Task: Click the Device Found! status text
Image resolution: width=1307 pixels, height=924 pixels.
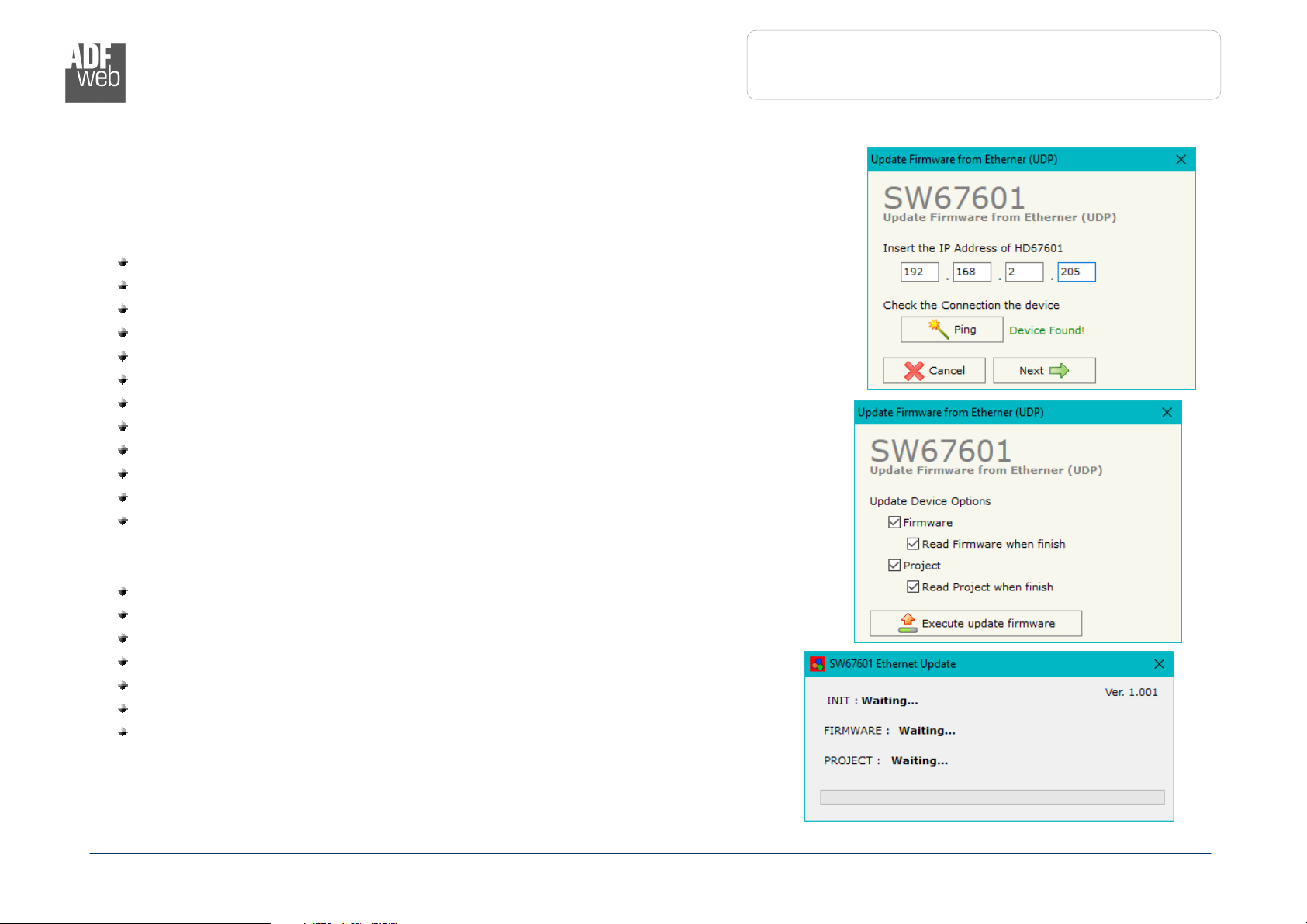Action: pyautogui.click(x=1046, y=330)
